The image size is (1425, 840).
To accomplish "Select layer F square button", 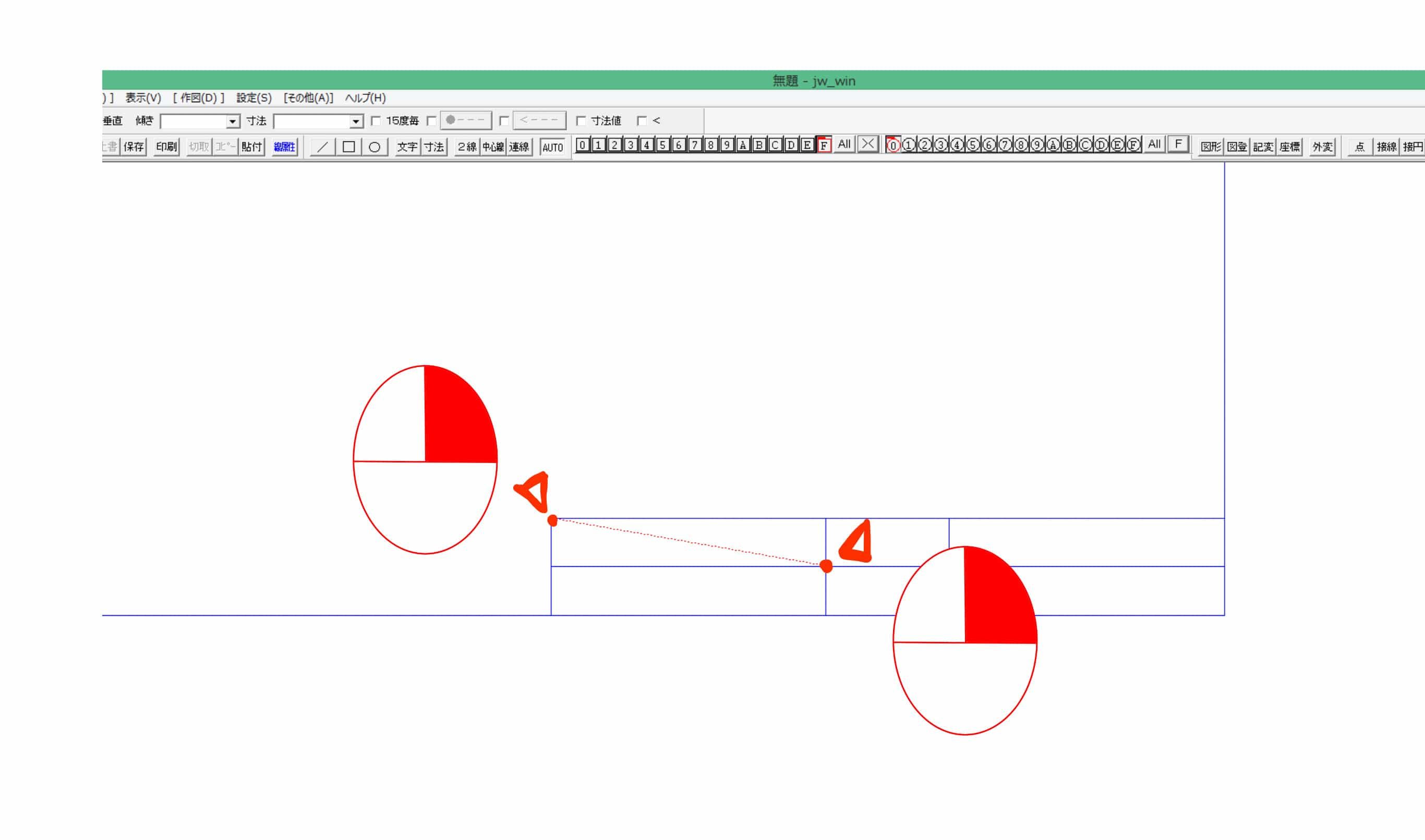I will click(x=824, y=145).
